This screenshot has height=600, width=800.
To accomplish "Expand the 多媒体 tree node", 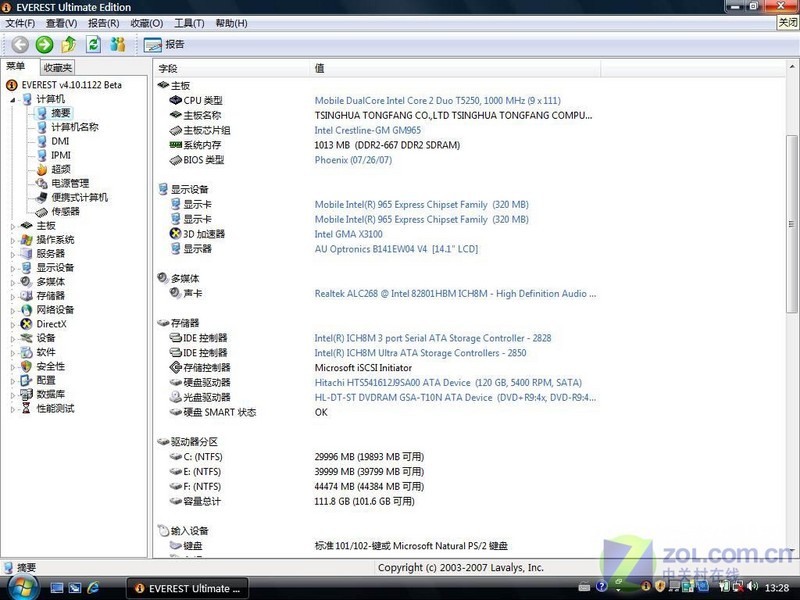I will coord(13,282).
